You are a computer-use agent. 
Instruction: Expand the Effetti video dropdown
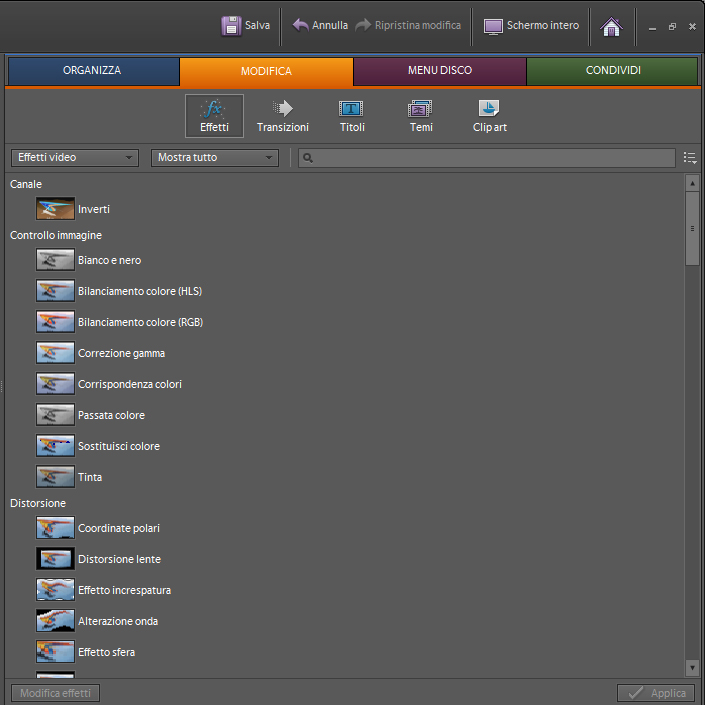(75, 158)
